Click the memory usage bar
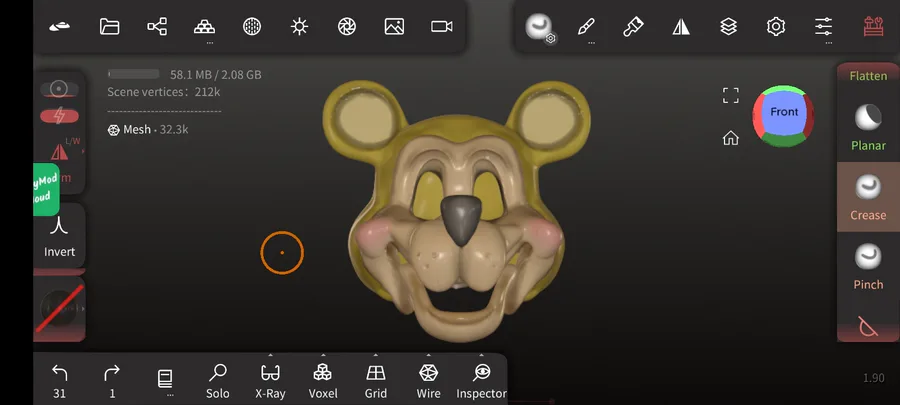The height and width of the screenshot is (405, 900). [x=133, y=74]
